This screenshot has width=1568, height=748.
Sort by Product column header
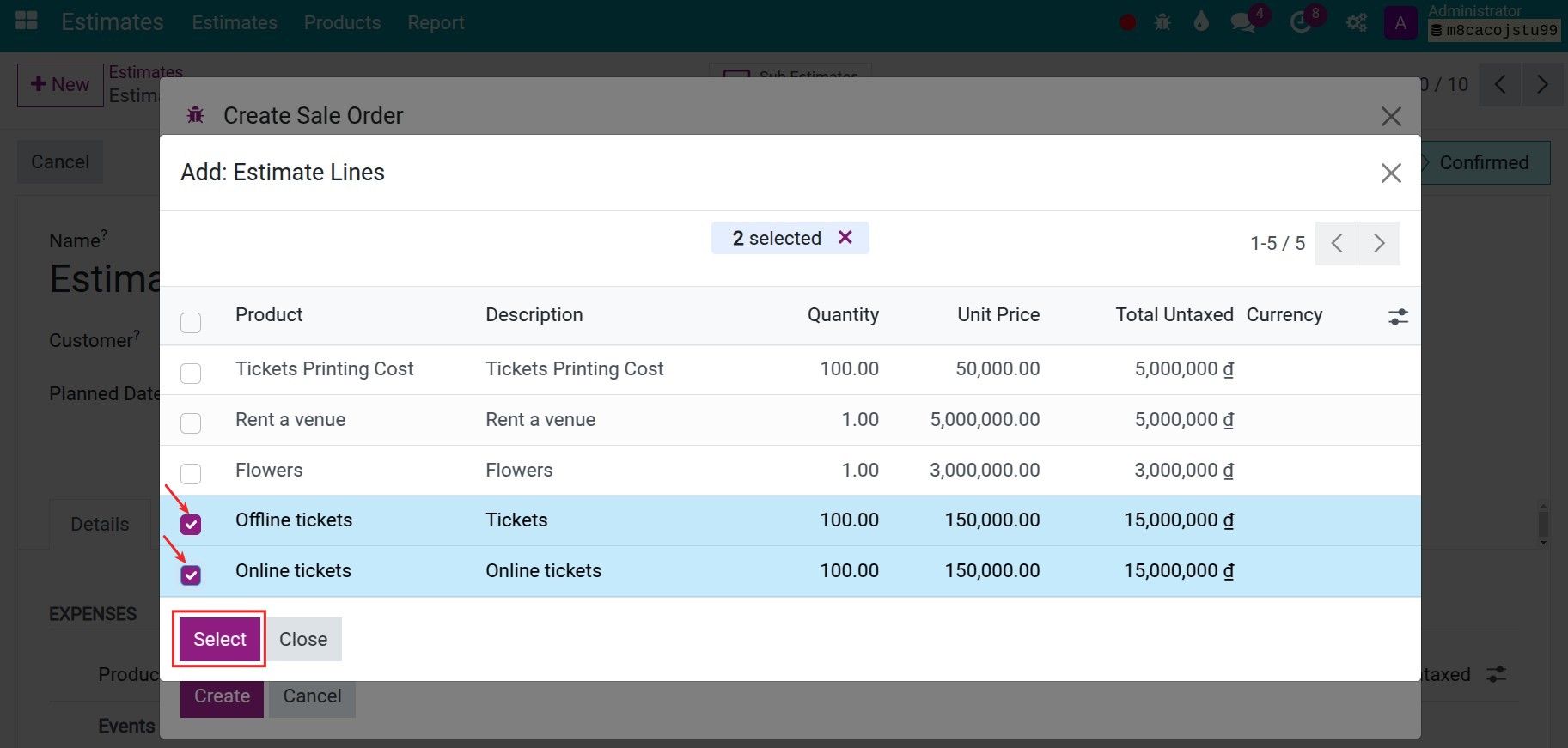click(x=269, y=314)
